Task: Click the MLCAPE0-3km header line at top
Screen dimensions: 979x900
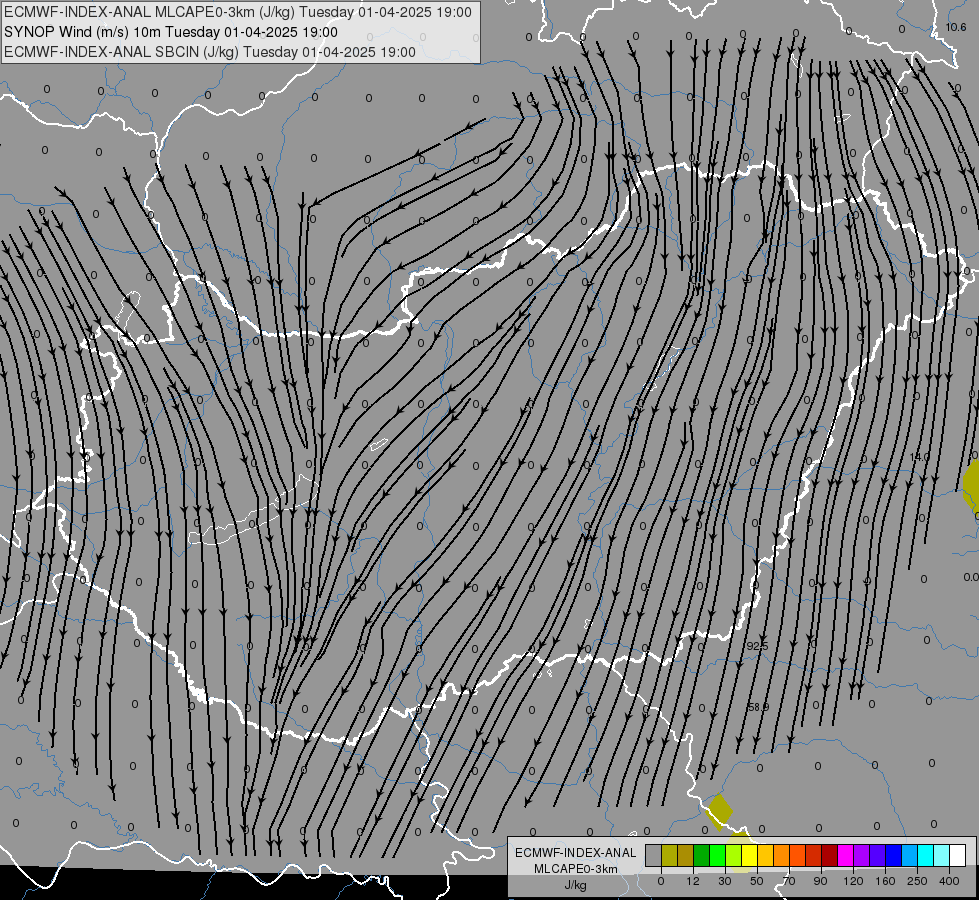Action: click(238, 12)
